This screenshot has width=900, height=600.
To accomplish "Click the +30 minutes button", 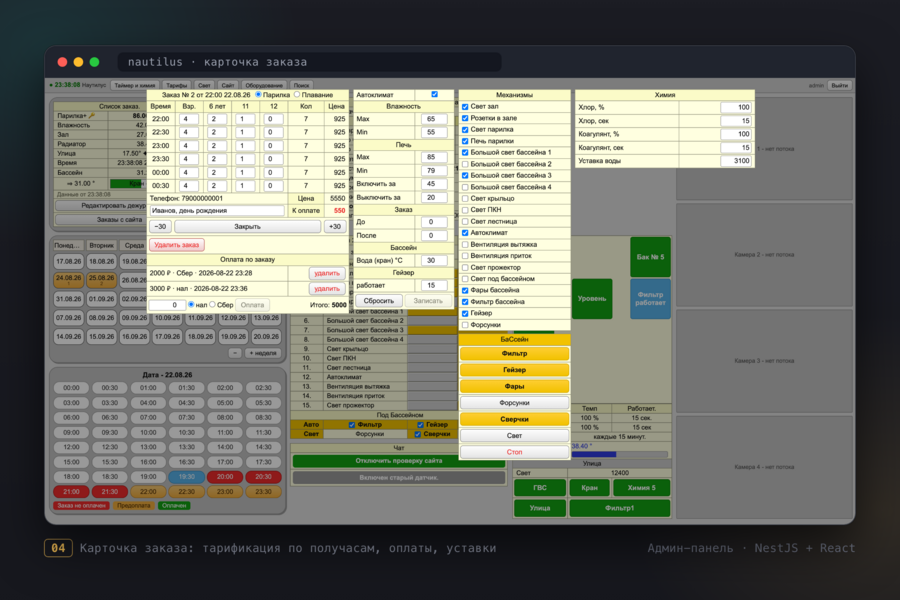I will click(x=335, y=227).
